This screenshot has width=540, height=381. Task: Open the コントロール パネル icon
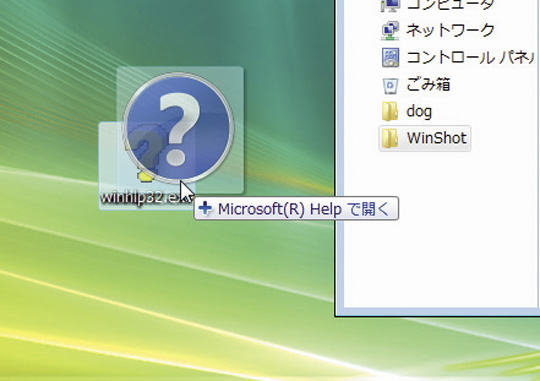(390, 57)
